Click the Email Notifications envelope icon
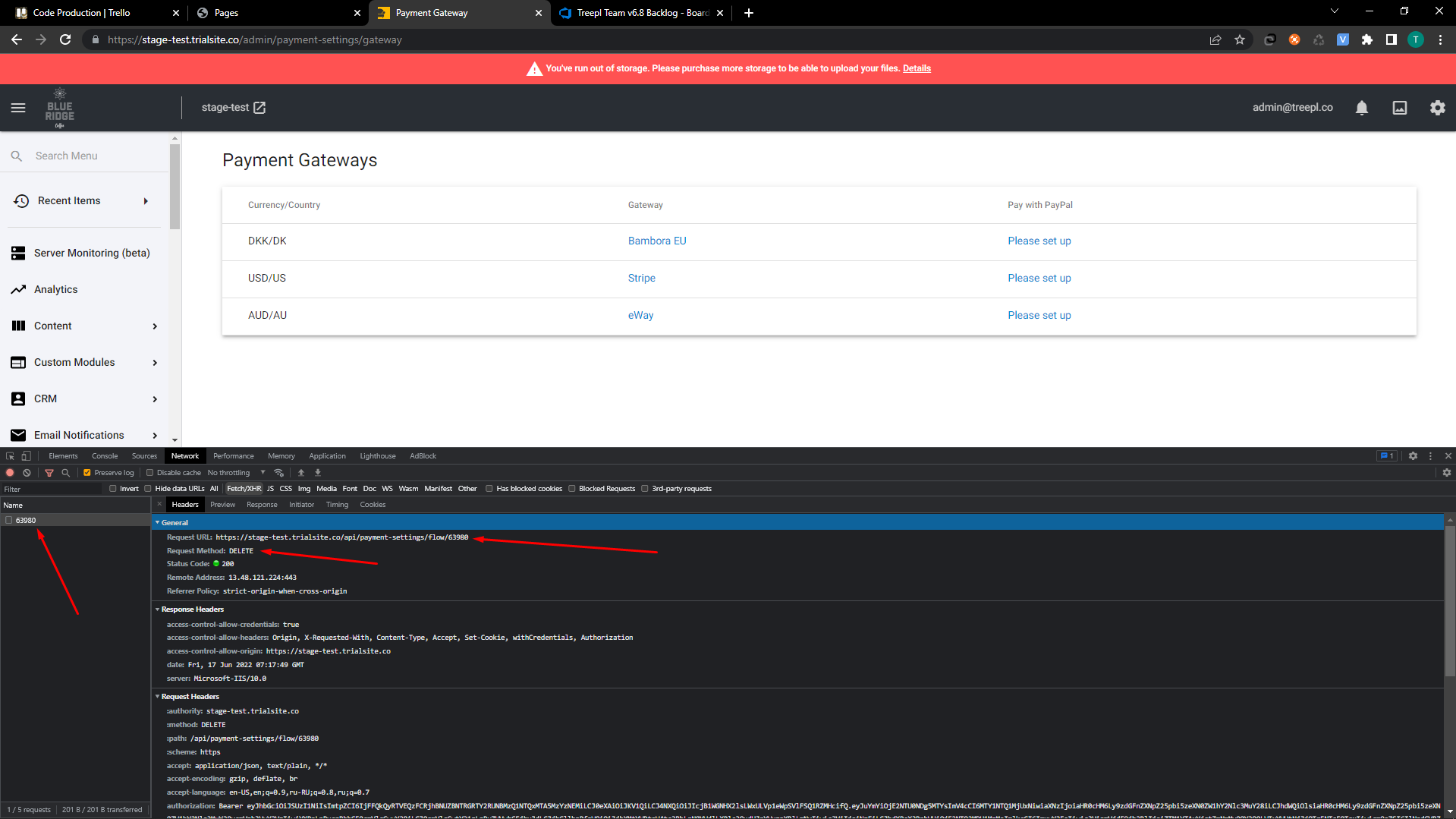 (x=18, y=435)
